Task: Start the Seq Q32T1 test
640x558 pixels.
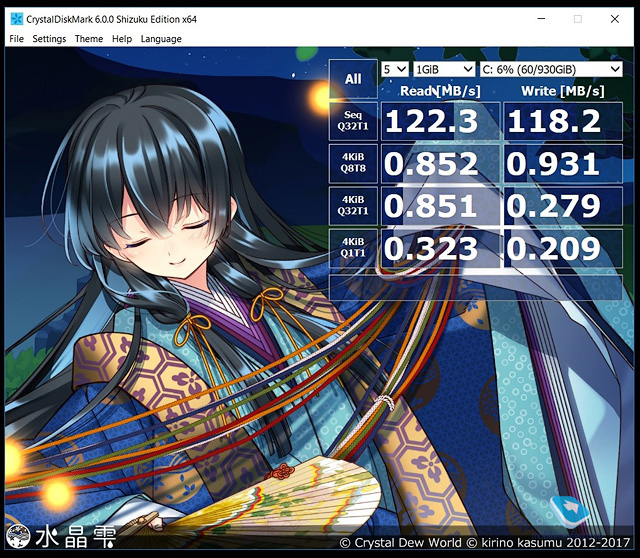Action: [353, 122]
